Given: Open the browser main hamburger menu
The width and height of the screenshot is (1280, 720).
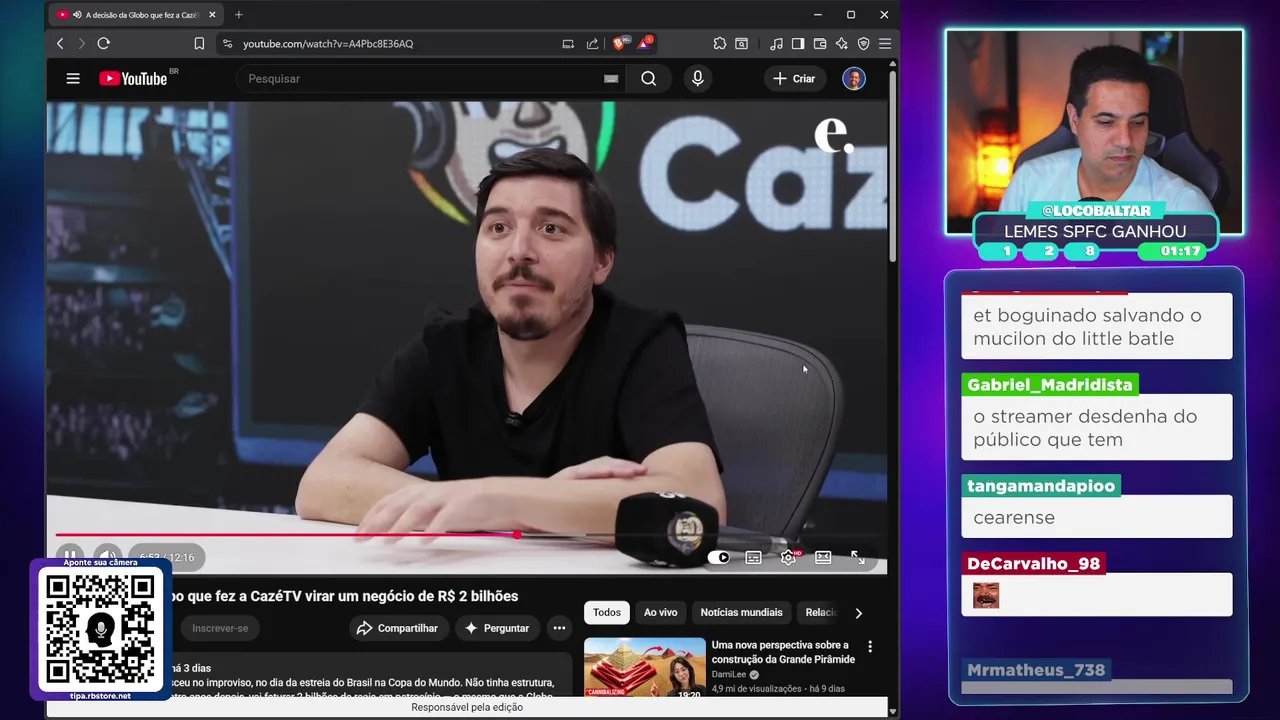Looking at the screenshot, I should (x=885, y=44).
